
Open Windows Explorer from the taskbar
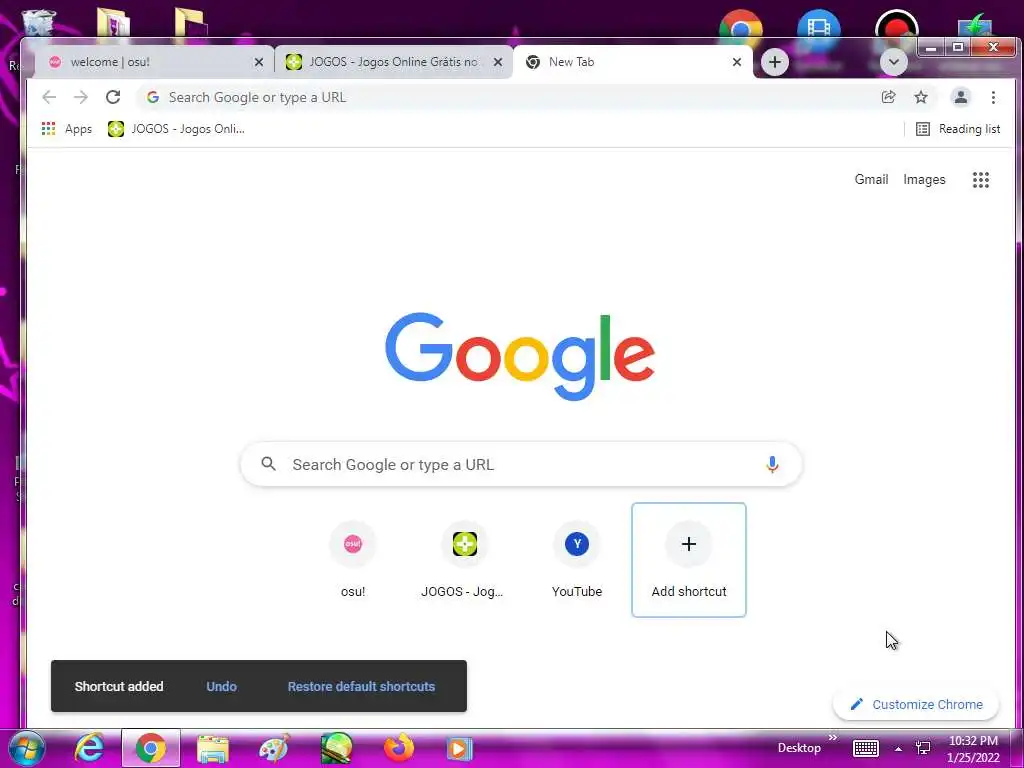[212, 748]
